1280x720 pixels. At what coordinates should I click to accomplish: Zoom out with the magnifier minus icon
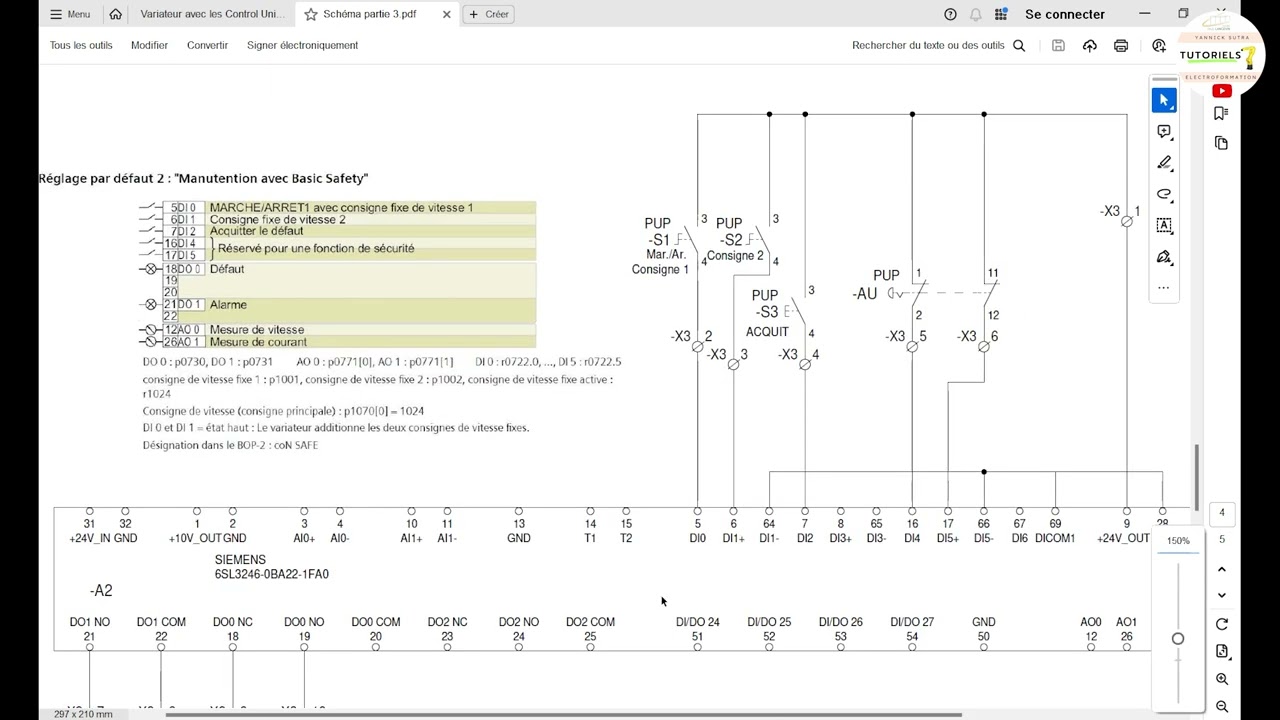[x=1221, y=706]
